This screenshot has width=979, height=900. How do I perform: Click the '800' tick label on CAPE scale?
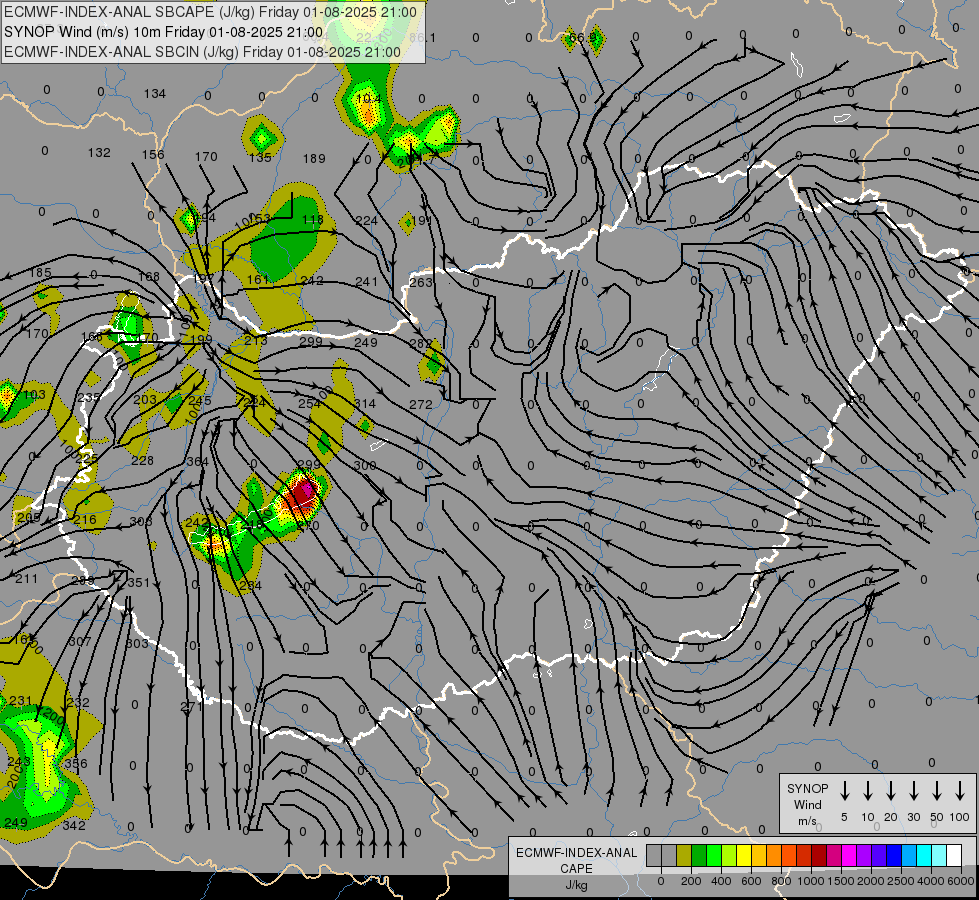pos(781,881)
